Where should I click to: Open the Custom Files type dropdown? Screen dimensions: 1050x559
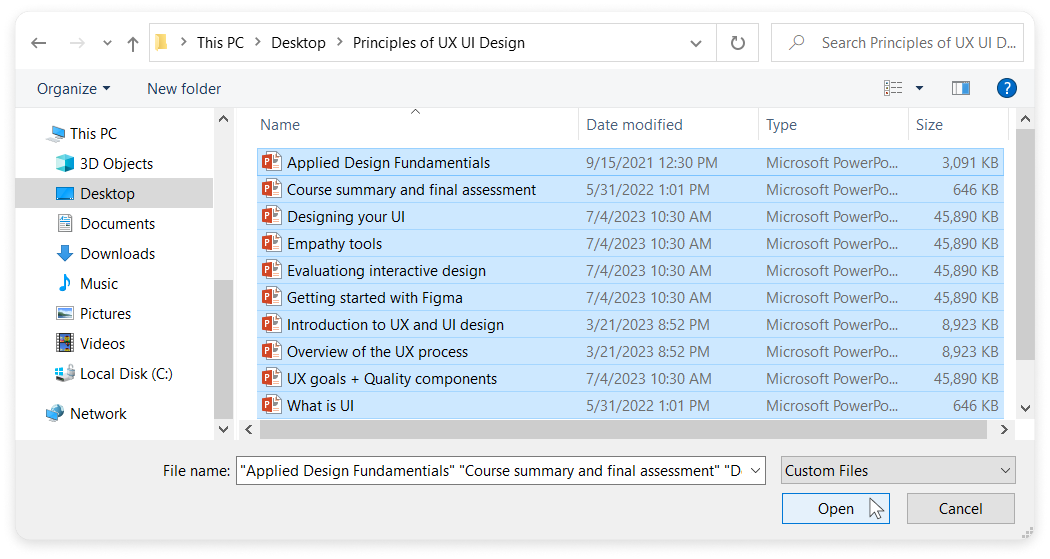pos(898,471)
